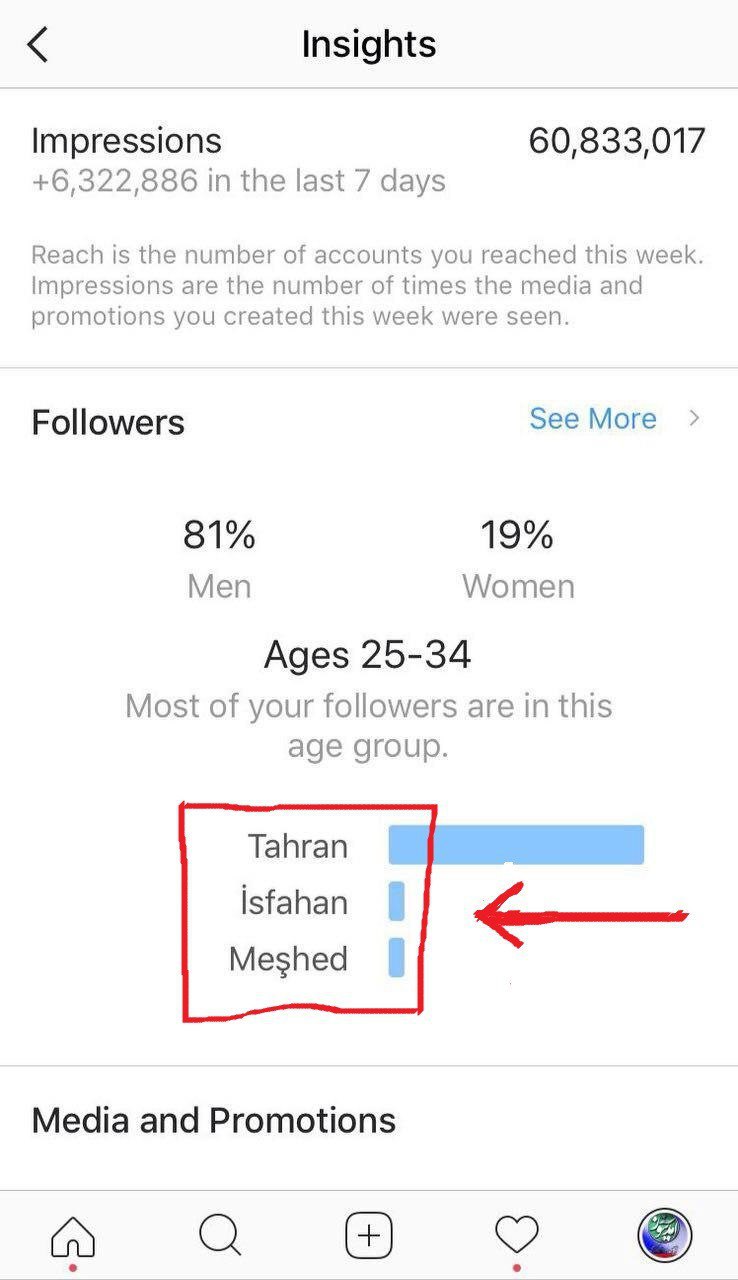
Task: Tap the Impressions heading
Action: coord(126,141)
